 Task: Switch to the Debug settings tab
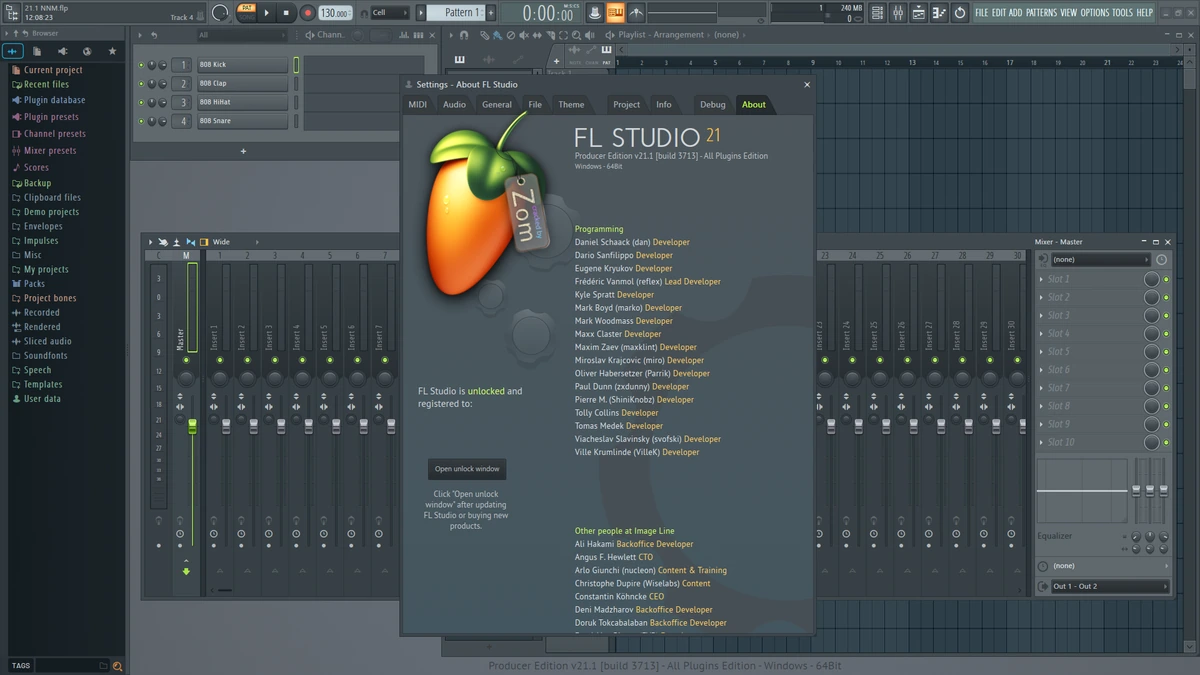pos(713,104)
